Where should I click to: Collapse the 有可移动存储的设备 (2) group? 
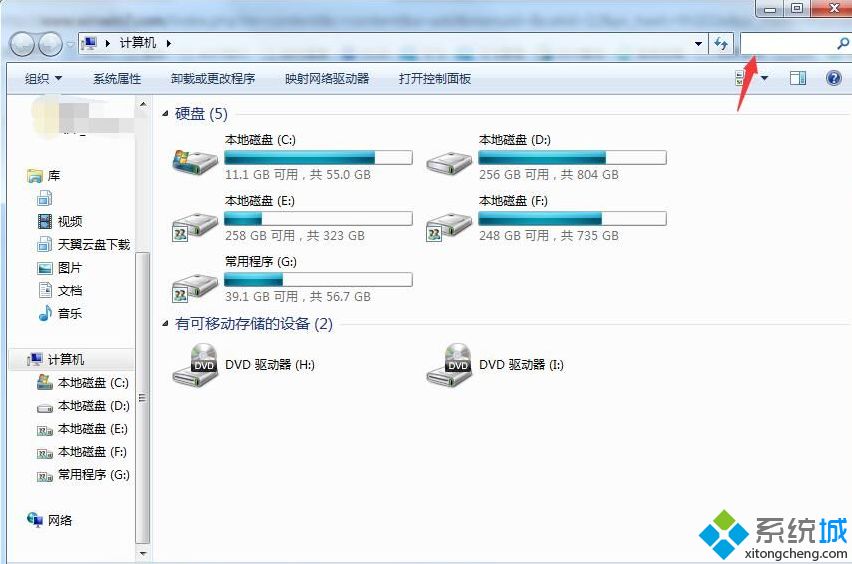pyautogui.click(x=165, y=324)
